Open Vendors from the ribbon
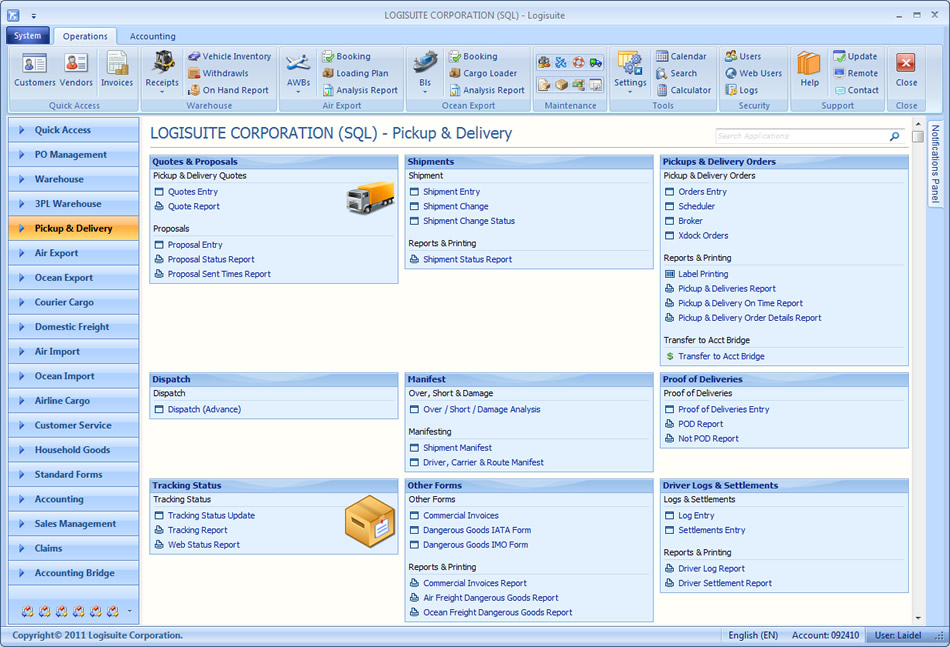 point(76,70)
